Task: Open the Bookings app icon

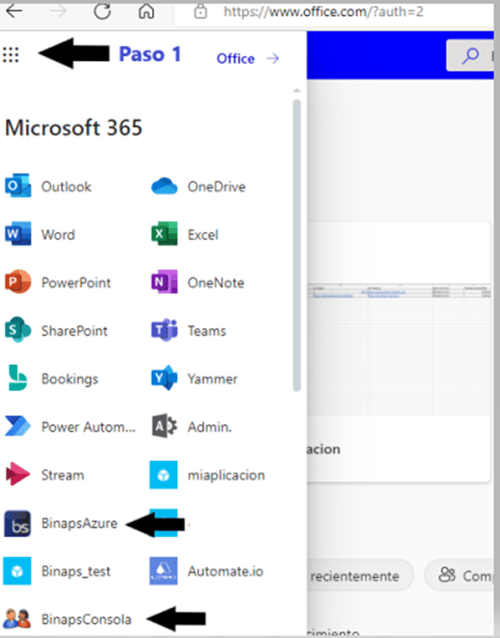Action: [18, 378]
